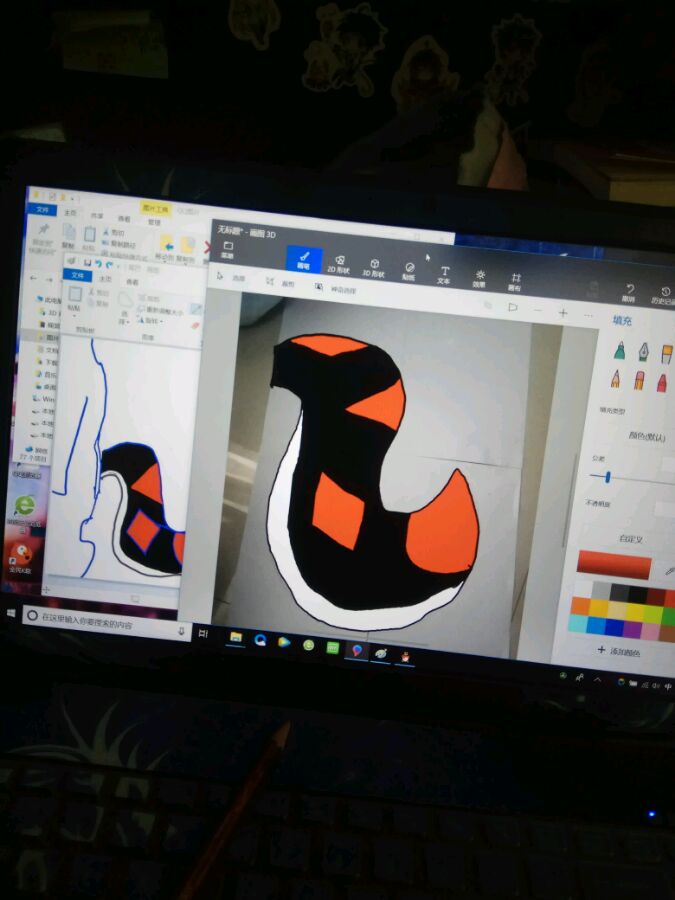Viewport: 675px width, 900px height.
Task: Open the 3D shapes tool
Action: [x=373, y=267]
